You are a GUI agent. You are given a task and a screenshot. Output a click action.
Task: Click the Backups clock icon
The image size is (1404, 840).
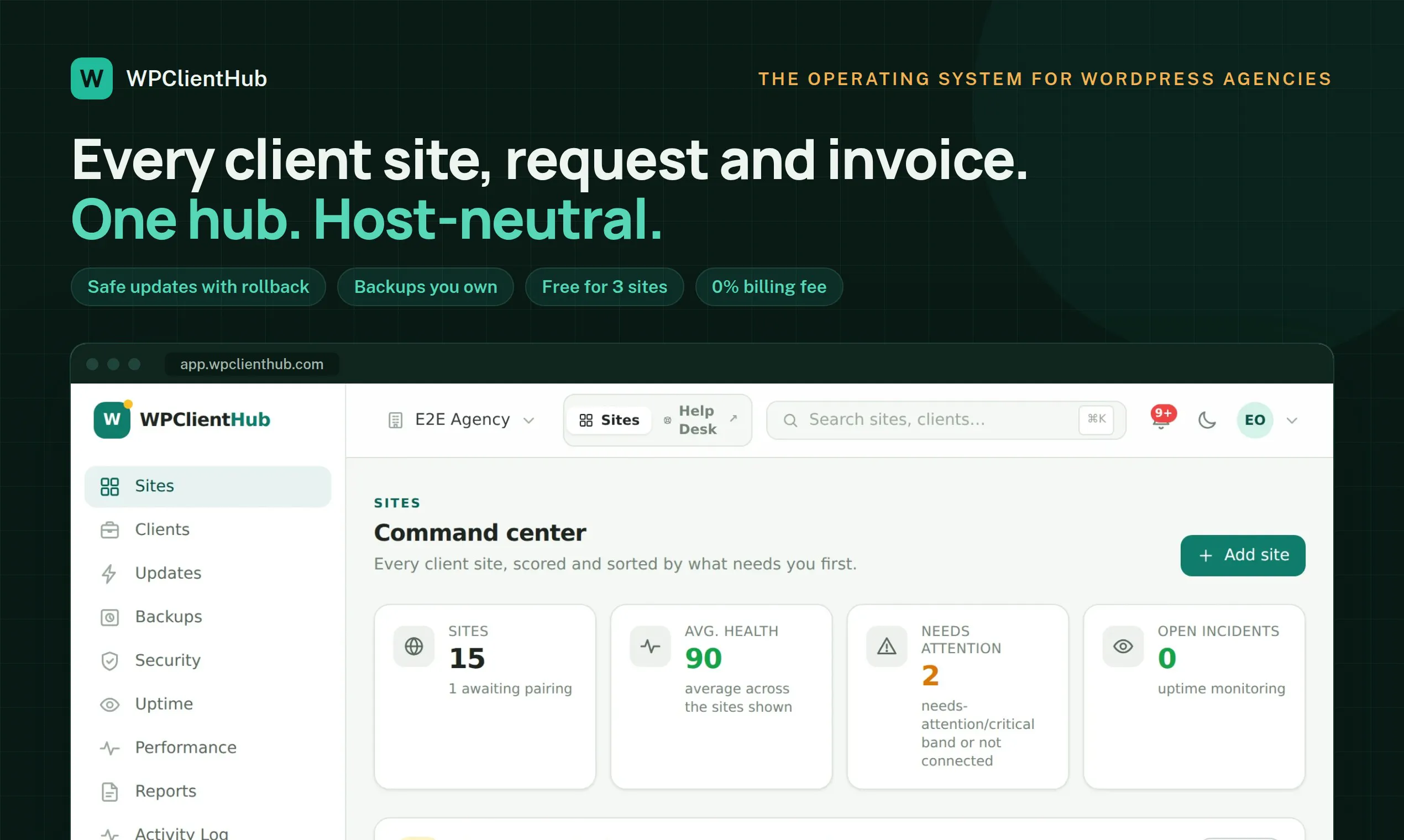pos(109,617)
